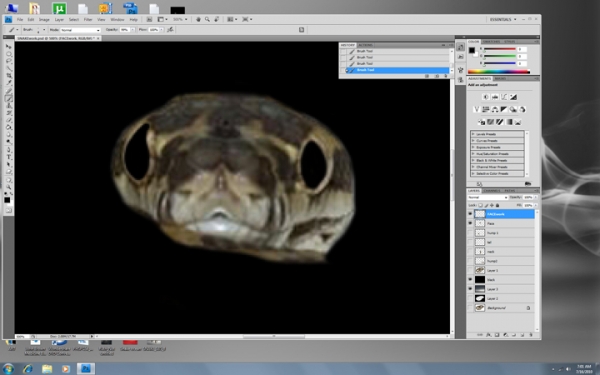The image size is (600, 375).
Task: Open the Filter menu
Action: [x=88, y=19]
